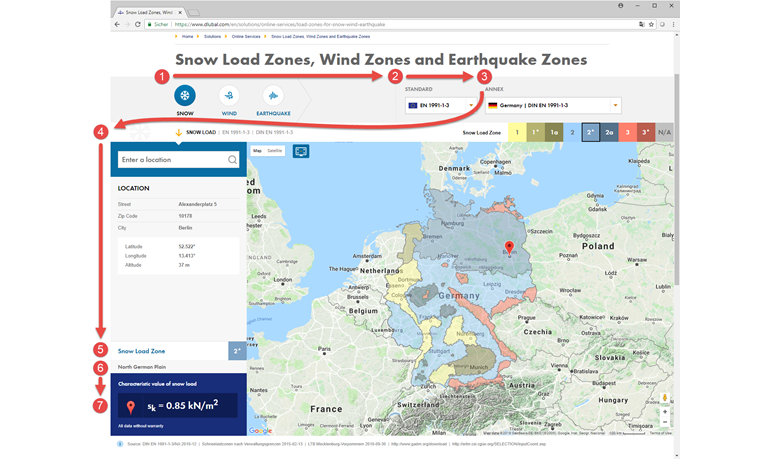Click the North German Plain text
The image size is (760, 459).
click(x=142, y=367)
